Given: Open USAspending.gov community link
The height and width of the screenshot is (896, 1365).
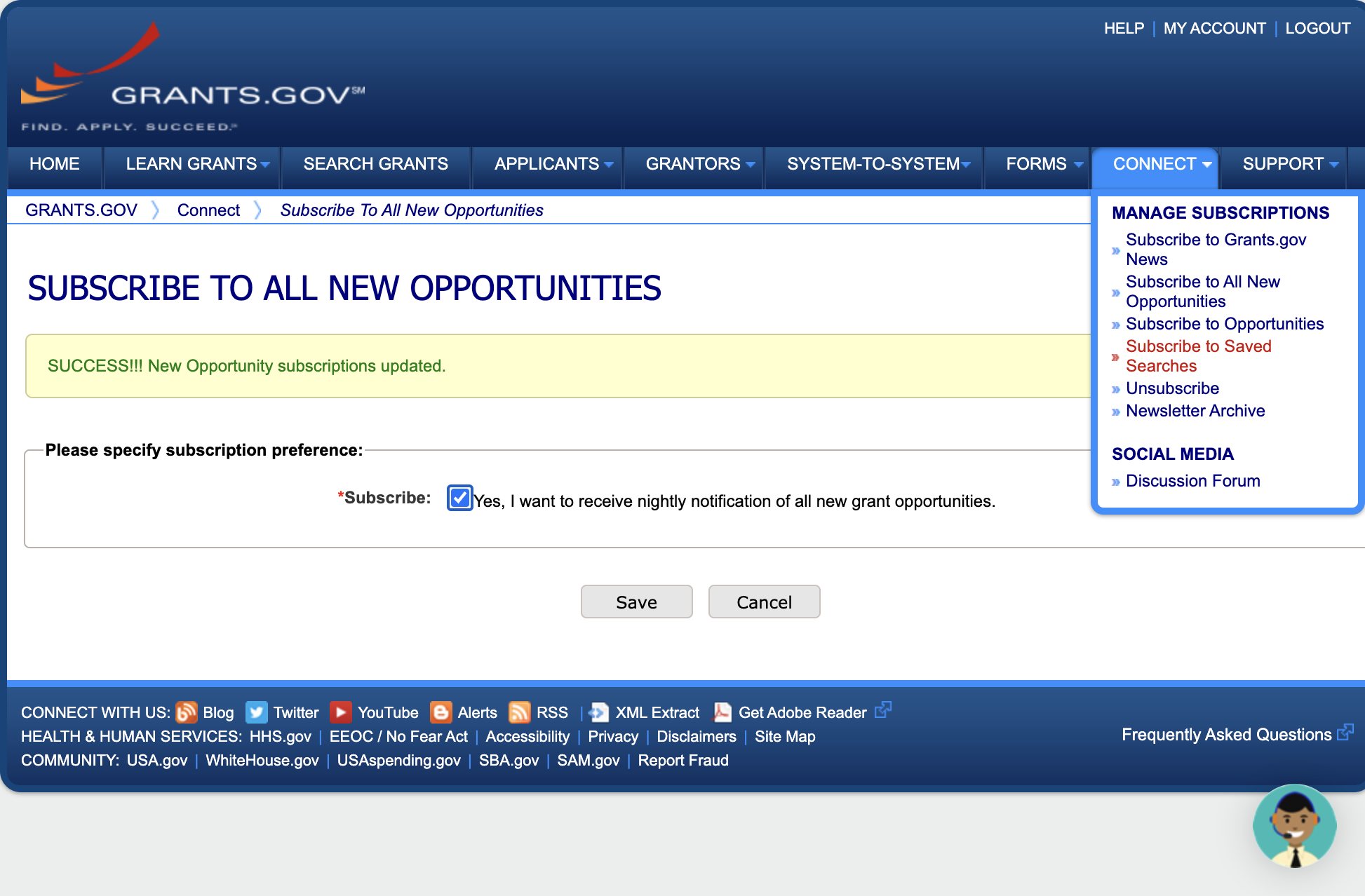Looking at the screenshot, I should (x=399, y=761).
